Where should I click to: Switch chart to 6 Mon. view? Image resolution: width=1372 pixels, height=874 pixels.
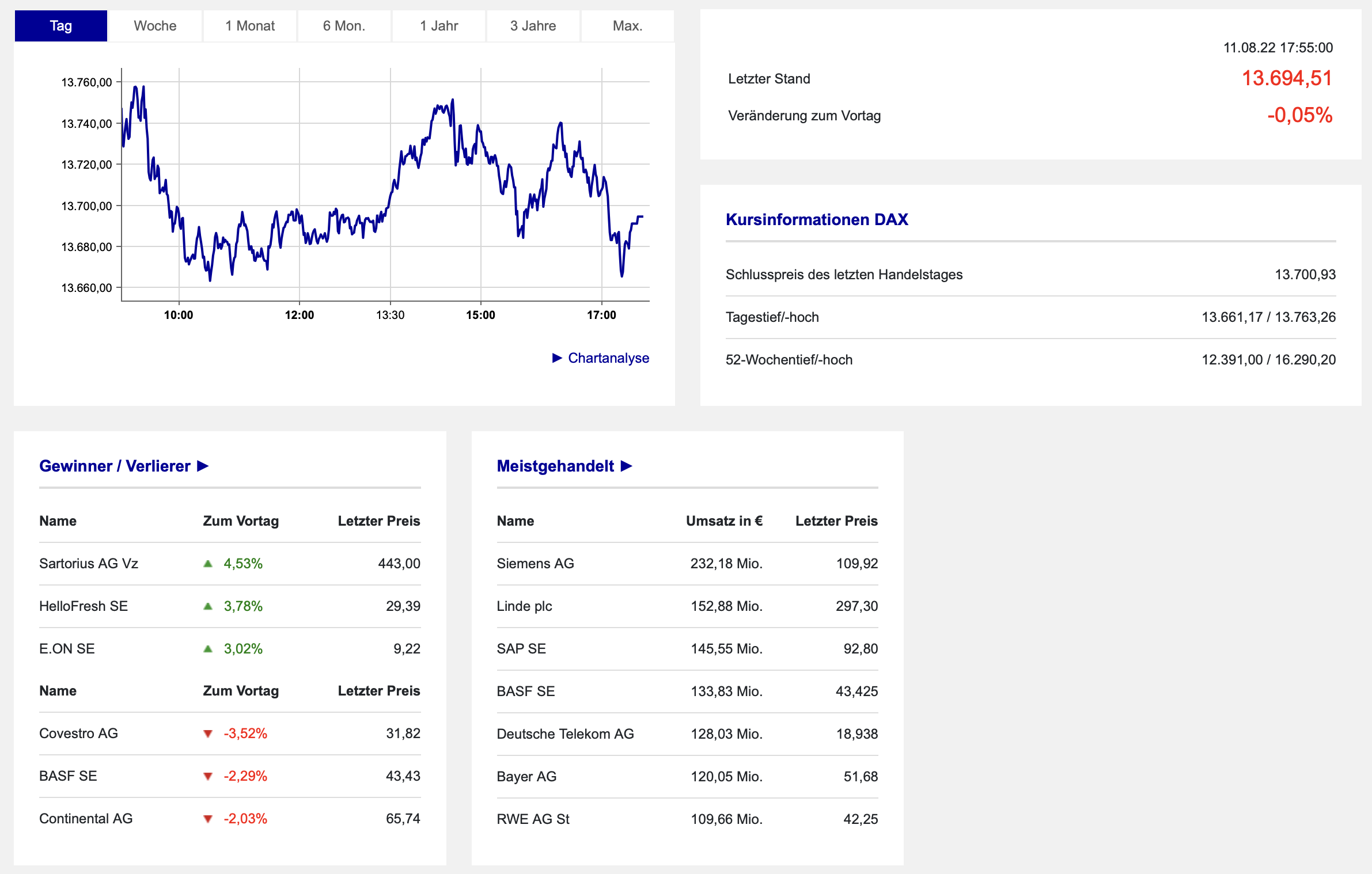point(344,26)
